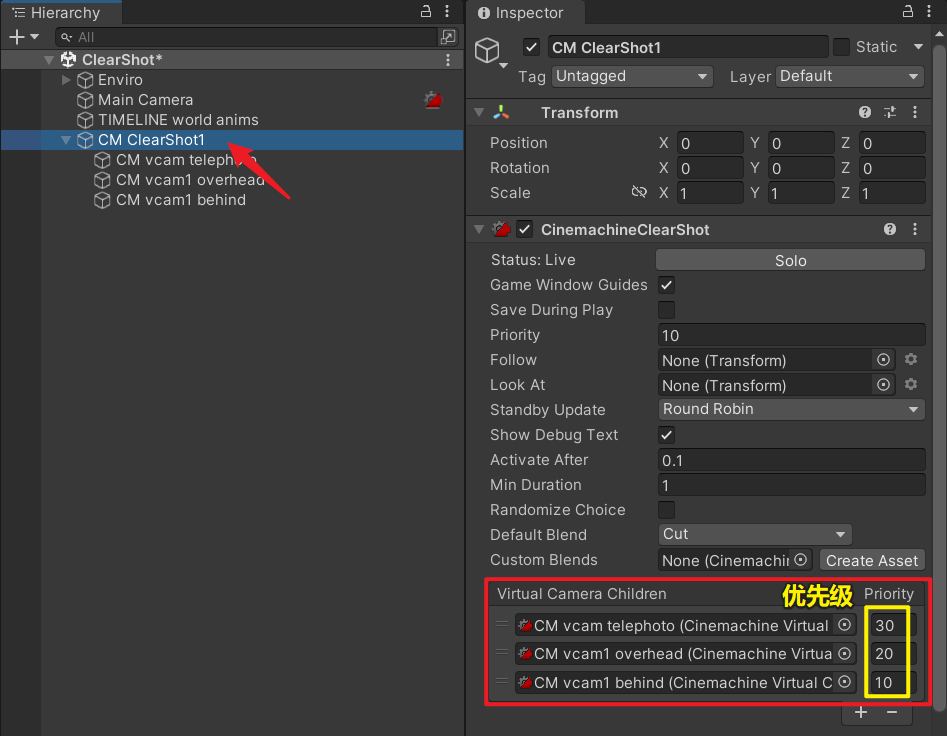This screenshot has height=736, width=947.
Task: Click the Position X field
Action: 710,143
